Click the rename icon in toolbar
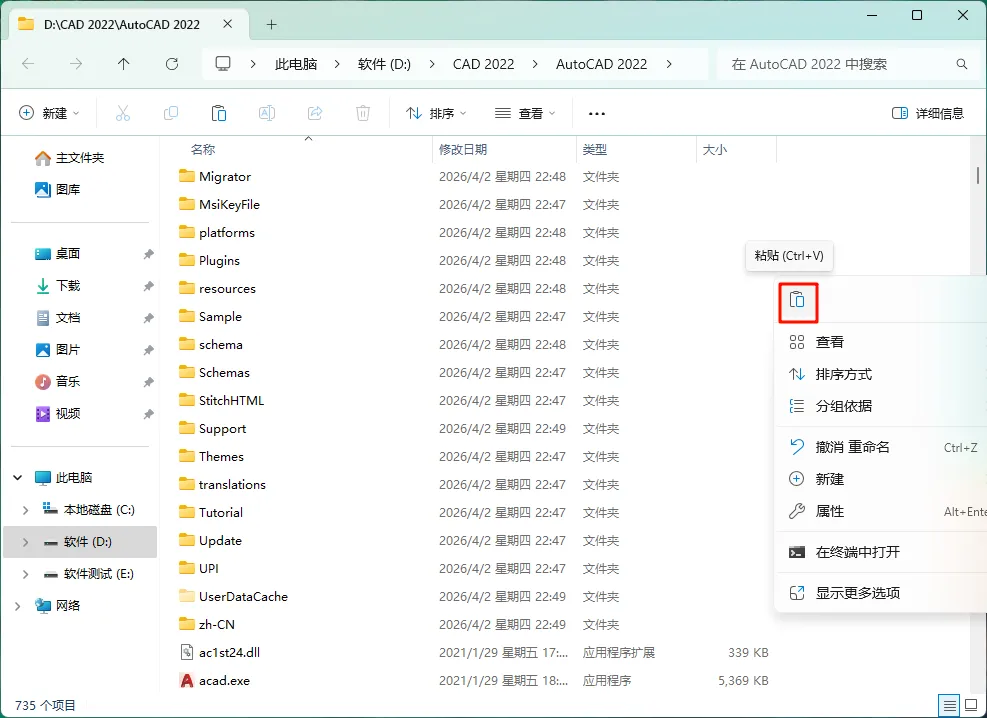 point(267,113)
